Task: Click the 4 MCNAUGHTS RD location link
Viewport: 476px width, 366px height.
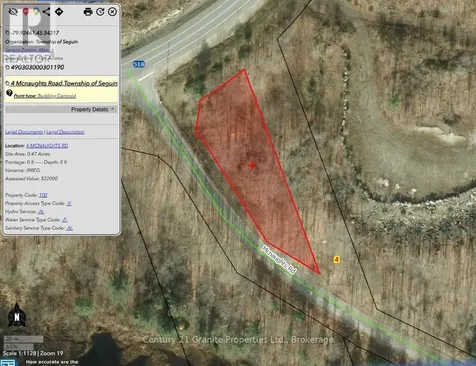Action: tap(47, 146)
